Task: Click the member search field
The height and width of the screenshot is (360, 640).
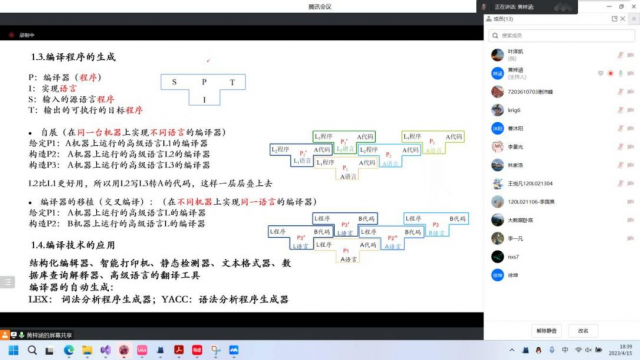Action: tap(562, 36)
